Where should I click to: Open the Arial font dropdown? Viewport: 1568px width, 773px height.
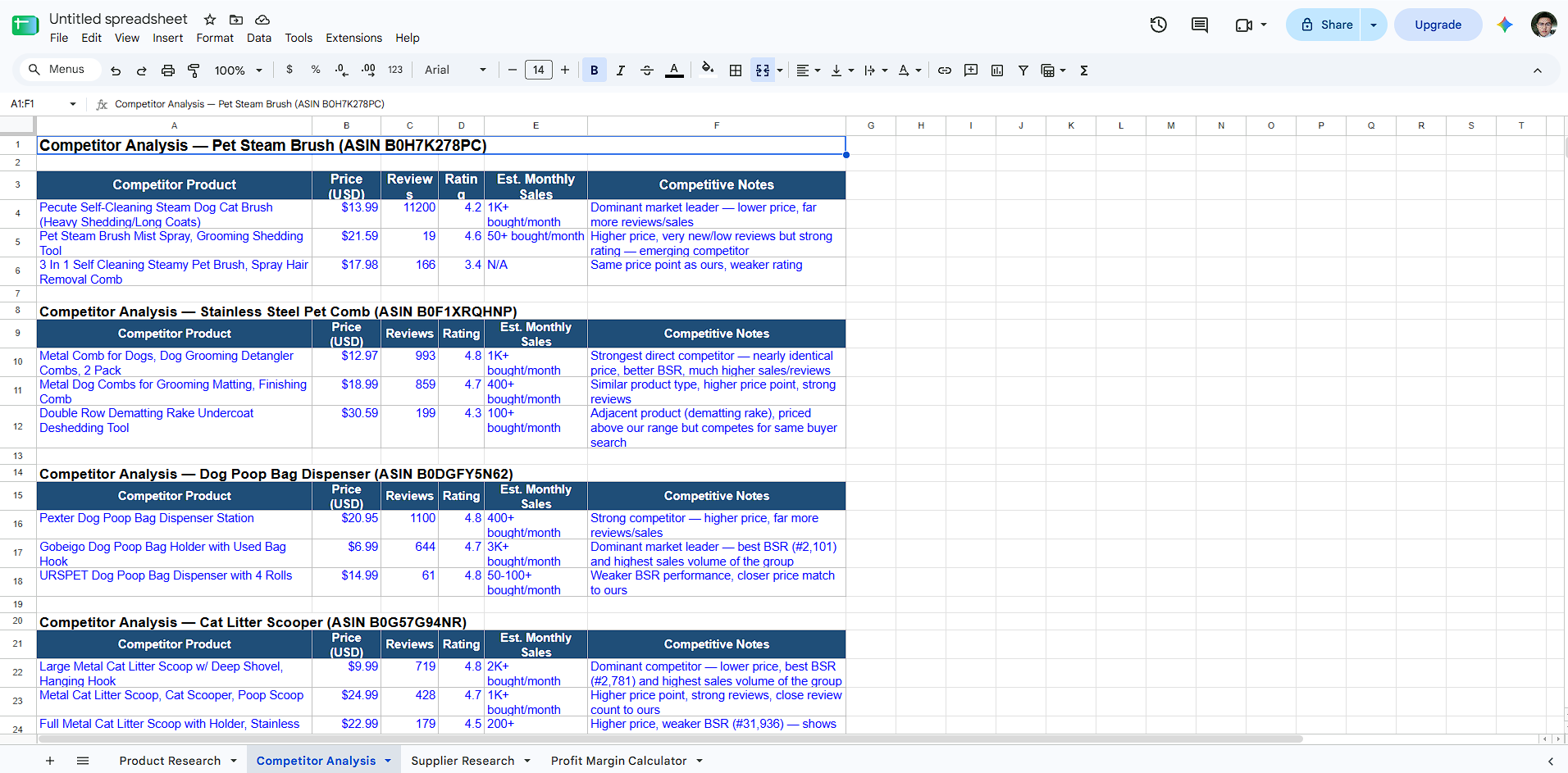pyautogui.click(x=455, y=70)
